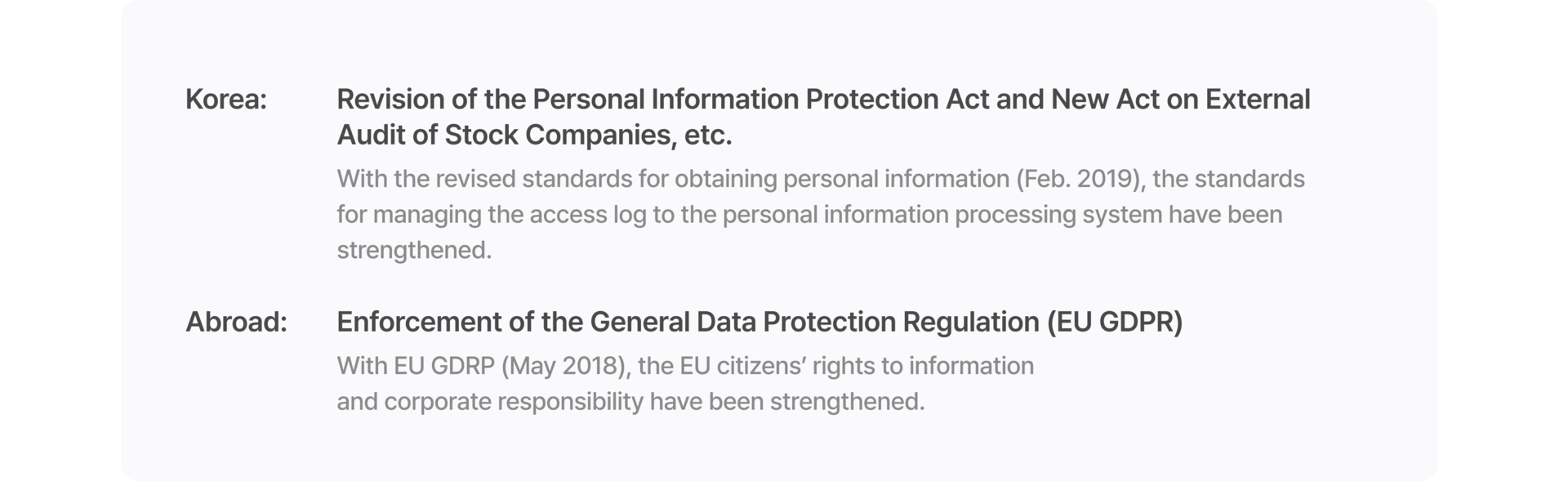Click the "(EU GDPR)" text in the heading
The width and height of the screenshot is (1568, 481).
coord(1115,322)
